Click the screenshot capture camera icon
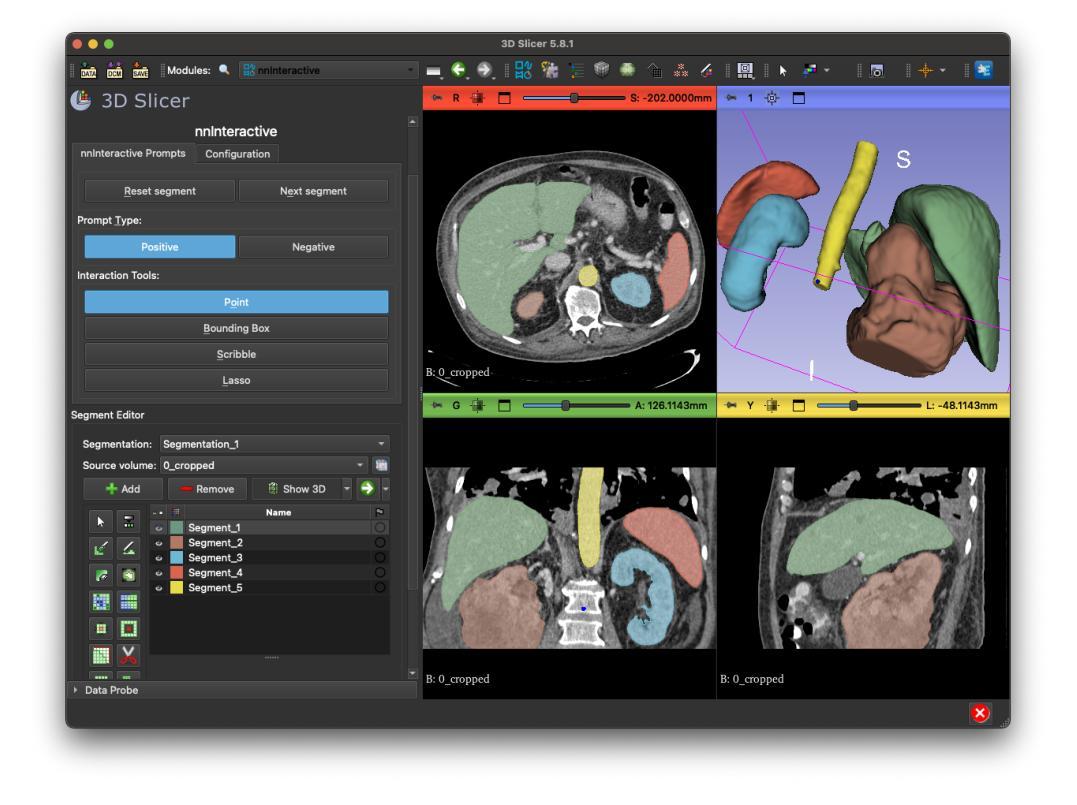The width and height of the screenshot is (1077, 805). point(876,70)
